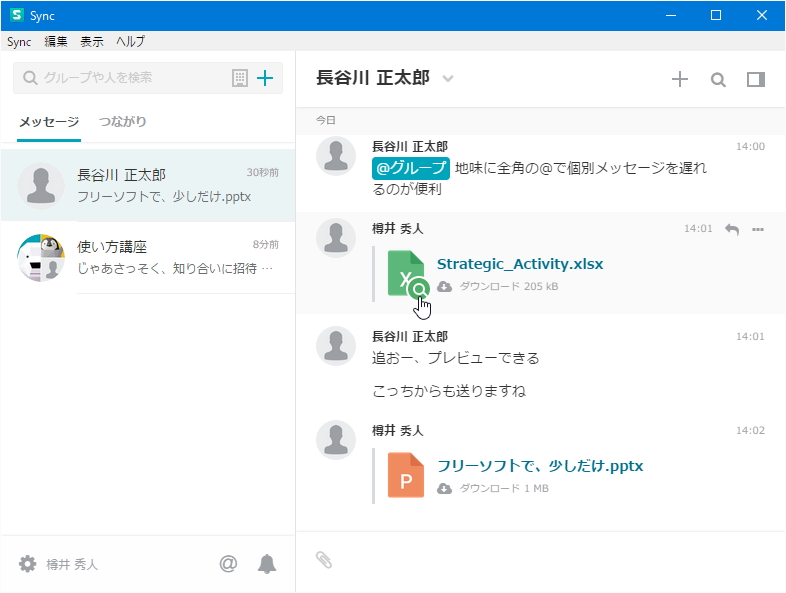Toggle the side panel icon in header
The image size is (786, 593).
[755, 79]
